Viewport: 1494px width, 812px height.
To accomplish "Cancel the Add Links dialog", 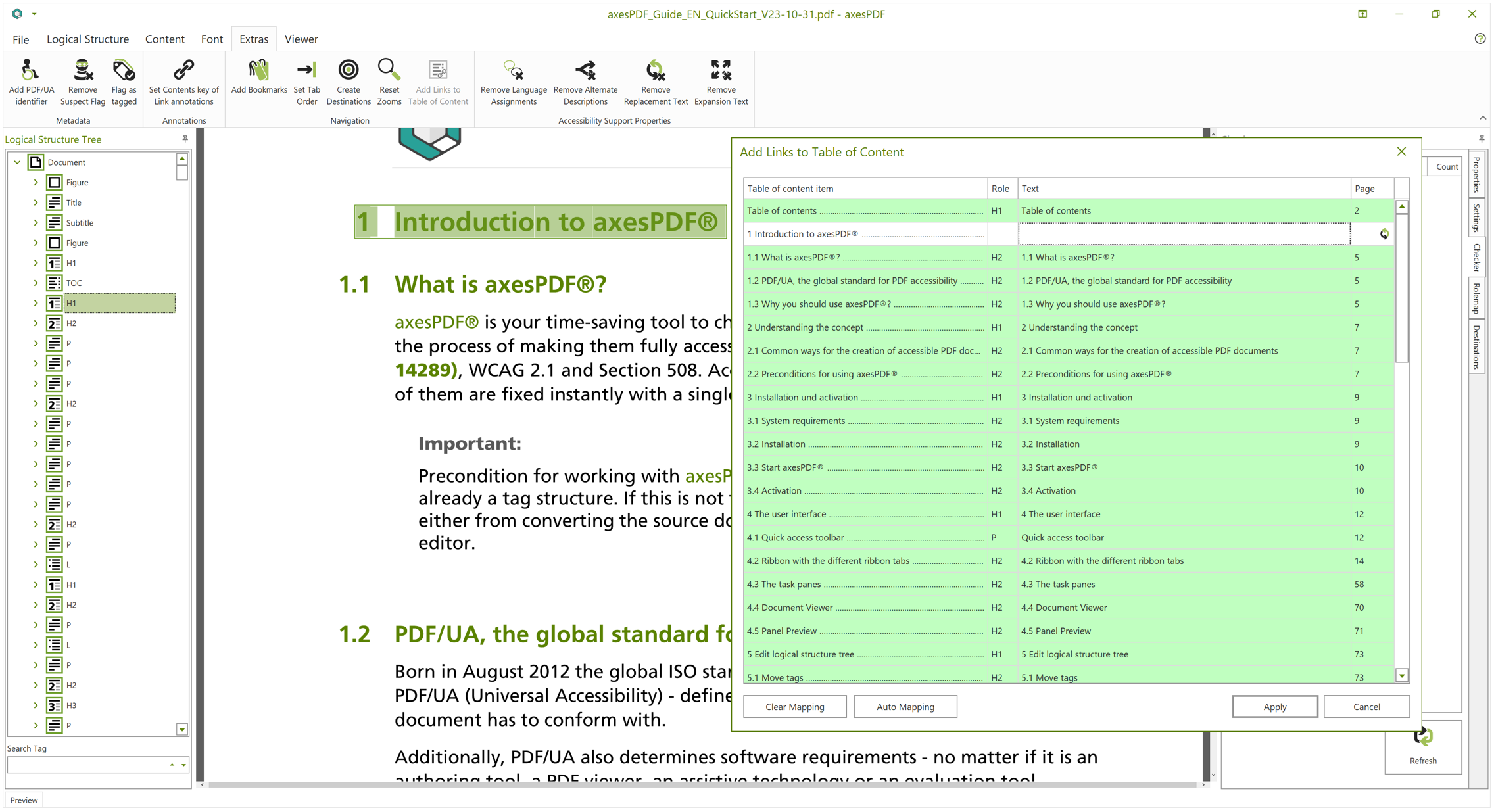I will click(x=1366, y=707).
